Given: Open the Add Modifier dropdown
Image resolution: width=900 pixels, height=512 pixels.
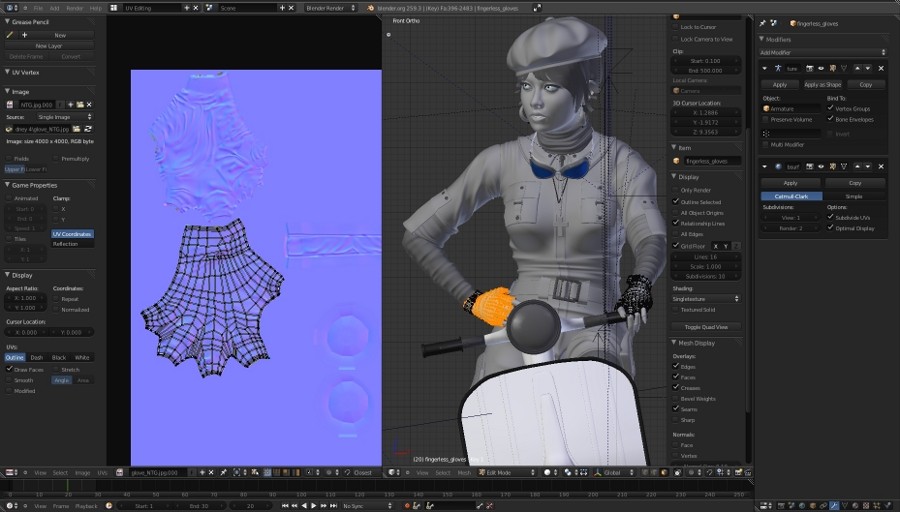Looking at the screenshot, I should point(823,52).
